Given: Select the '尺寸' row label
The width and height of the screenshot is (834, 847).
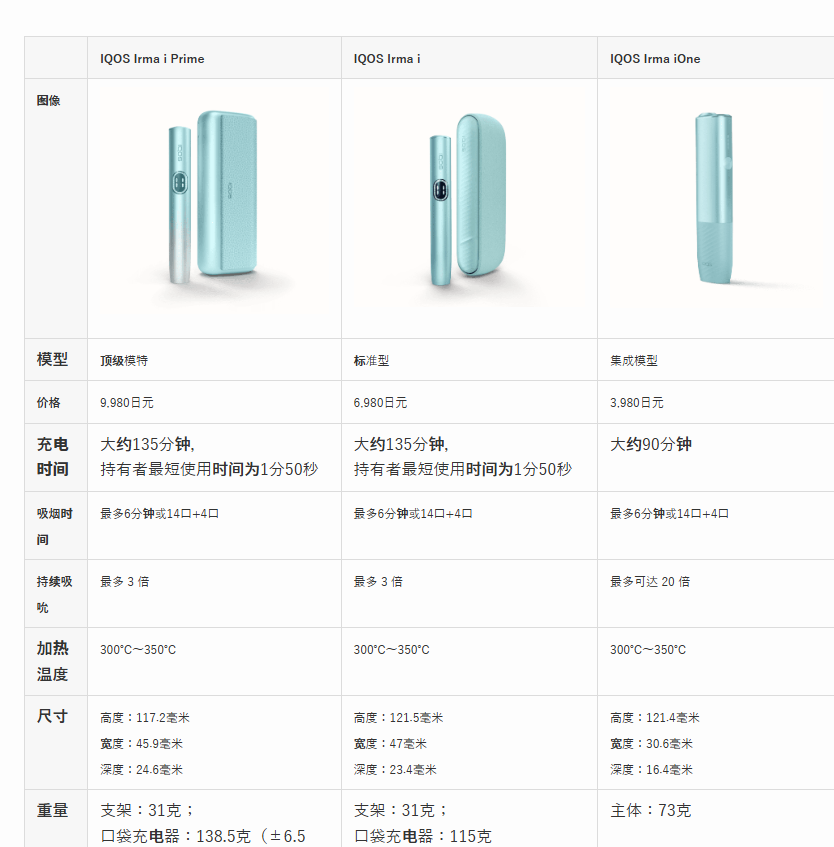Looking at the screenshot, I should [53, 717].
